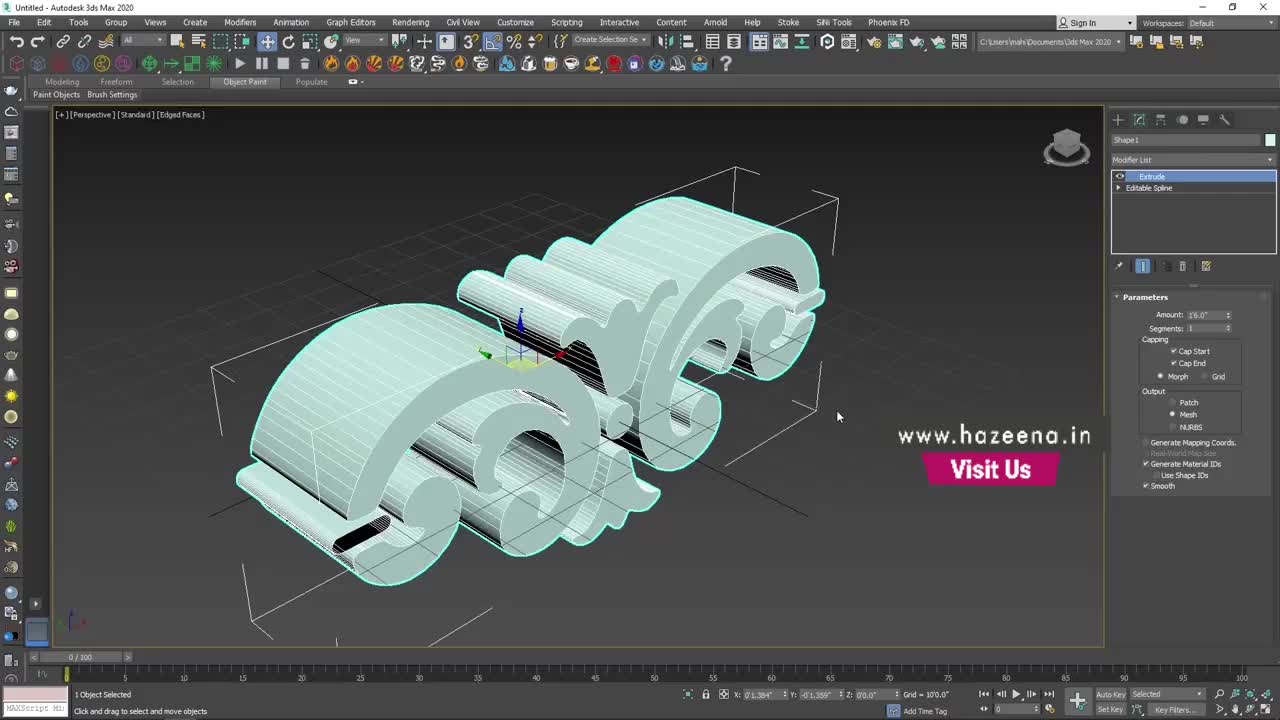Activate the Select and Move tool
Screen dimensions: 1280x720
[267, 41]
